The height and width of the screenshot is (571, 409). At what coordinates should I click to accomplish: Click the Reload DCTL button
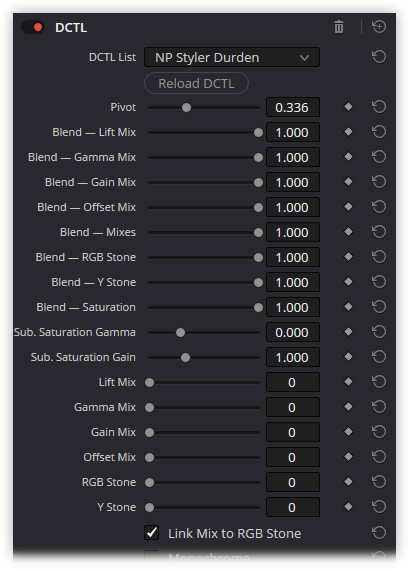coord(196,83)
